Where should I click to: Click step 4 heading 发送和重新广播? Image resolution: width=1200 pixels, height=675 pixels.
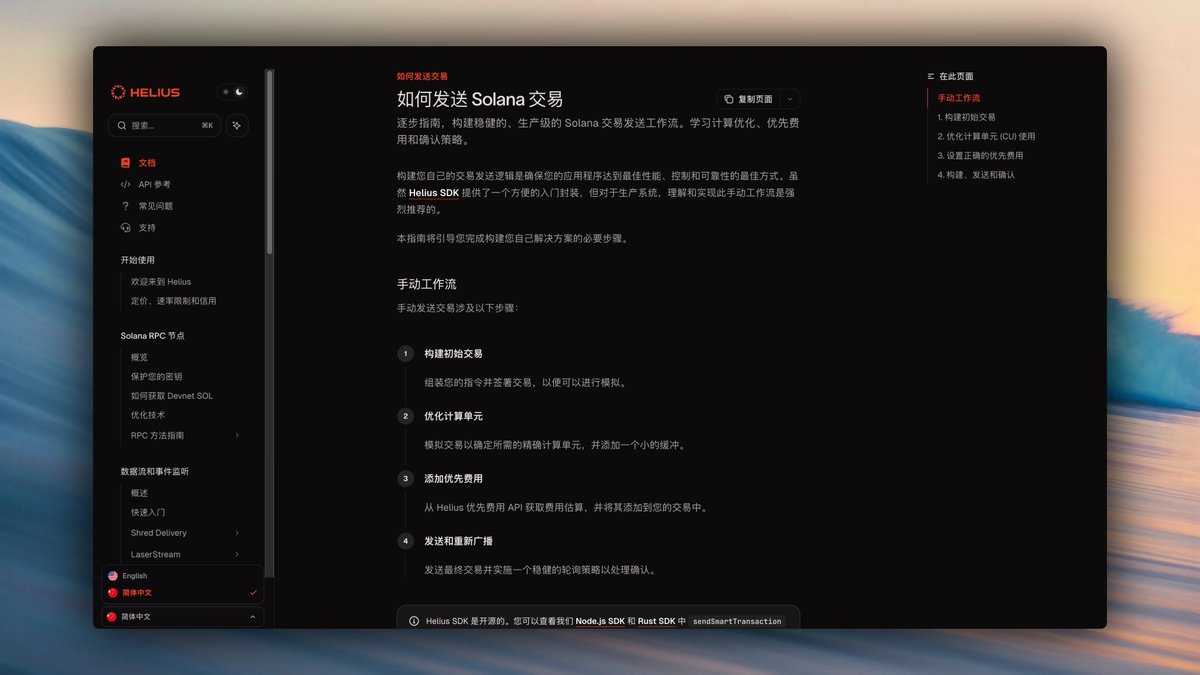tap(458, 541)
